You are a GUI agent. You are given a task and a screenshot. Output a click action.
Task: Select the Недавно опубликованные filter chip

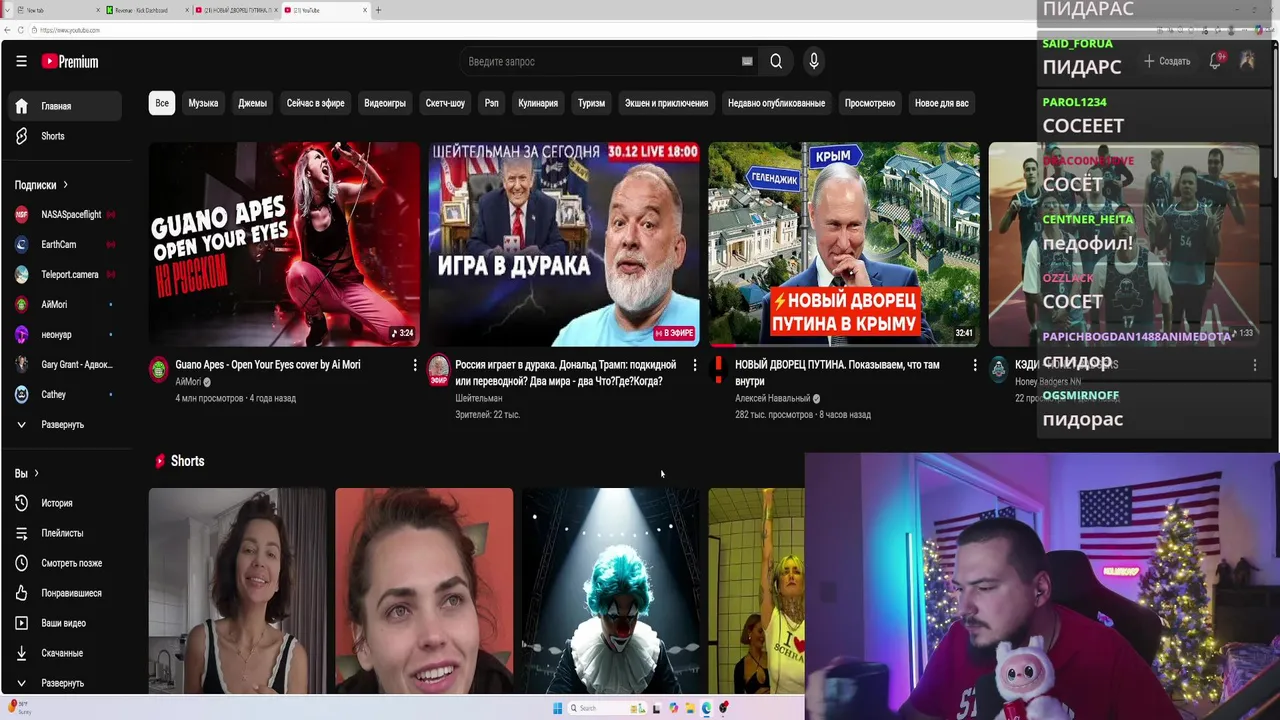(x=776, y=103)
